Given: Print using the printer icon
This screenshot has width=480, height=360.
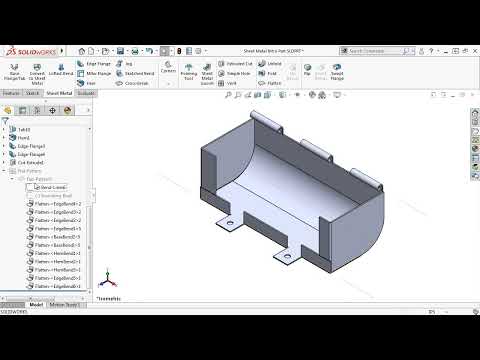Looking at the screenshot, I should tap(135, 51).
